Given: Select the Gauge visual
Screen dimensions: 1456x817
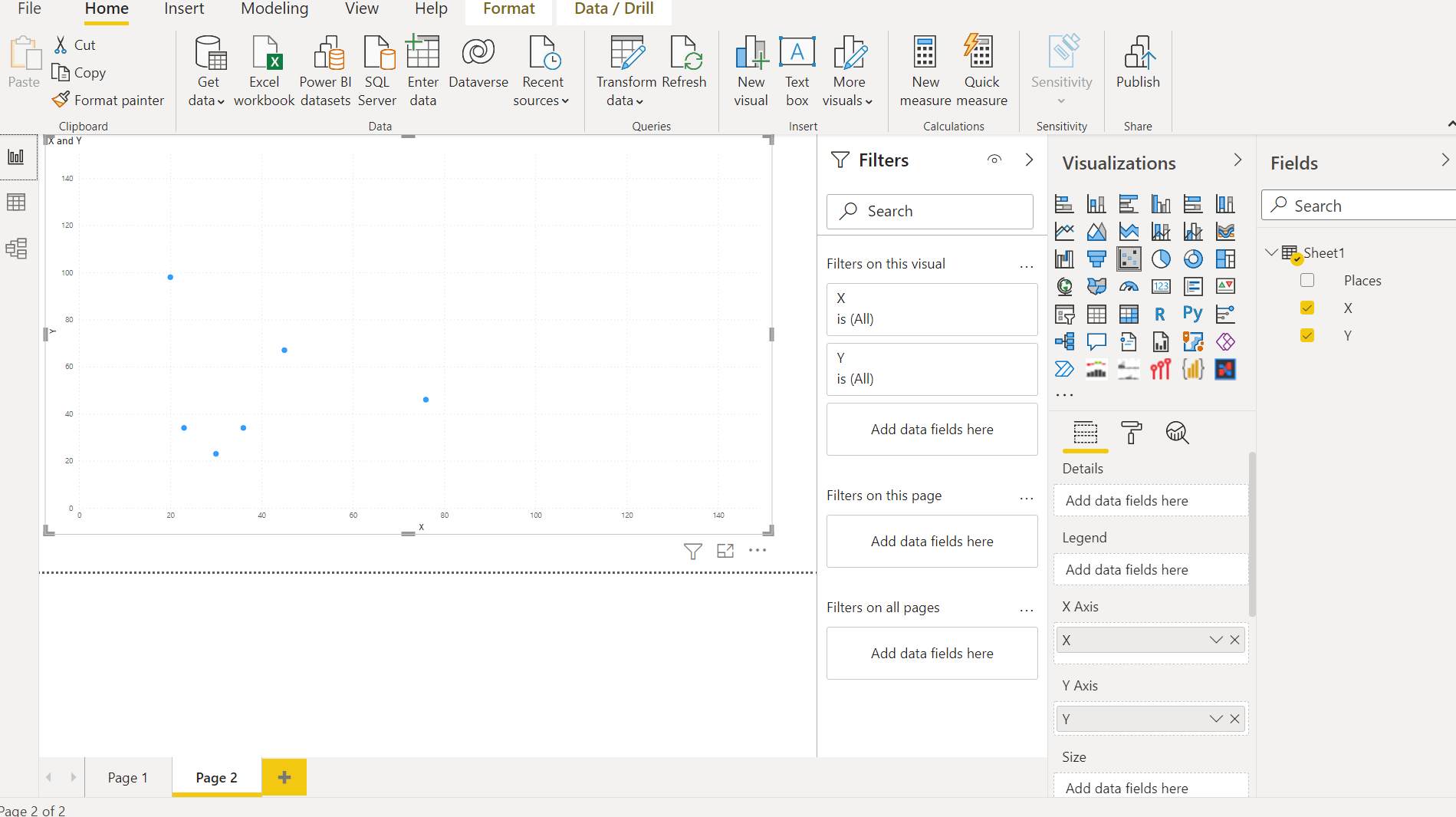Looking at the screenshot, I should pyautogui.click(x=1129, y=287).
